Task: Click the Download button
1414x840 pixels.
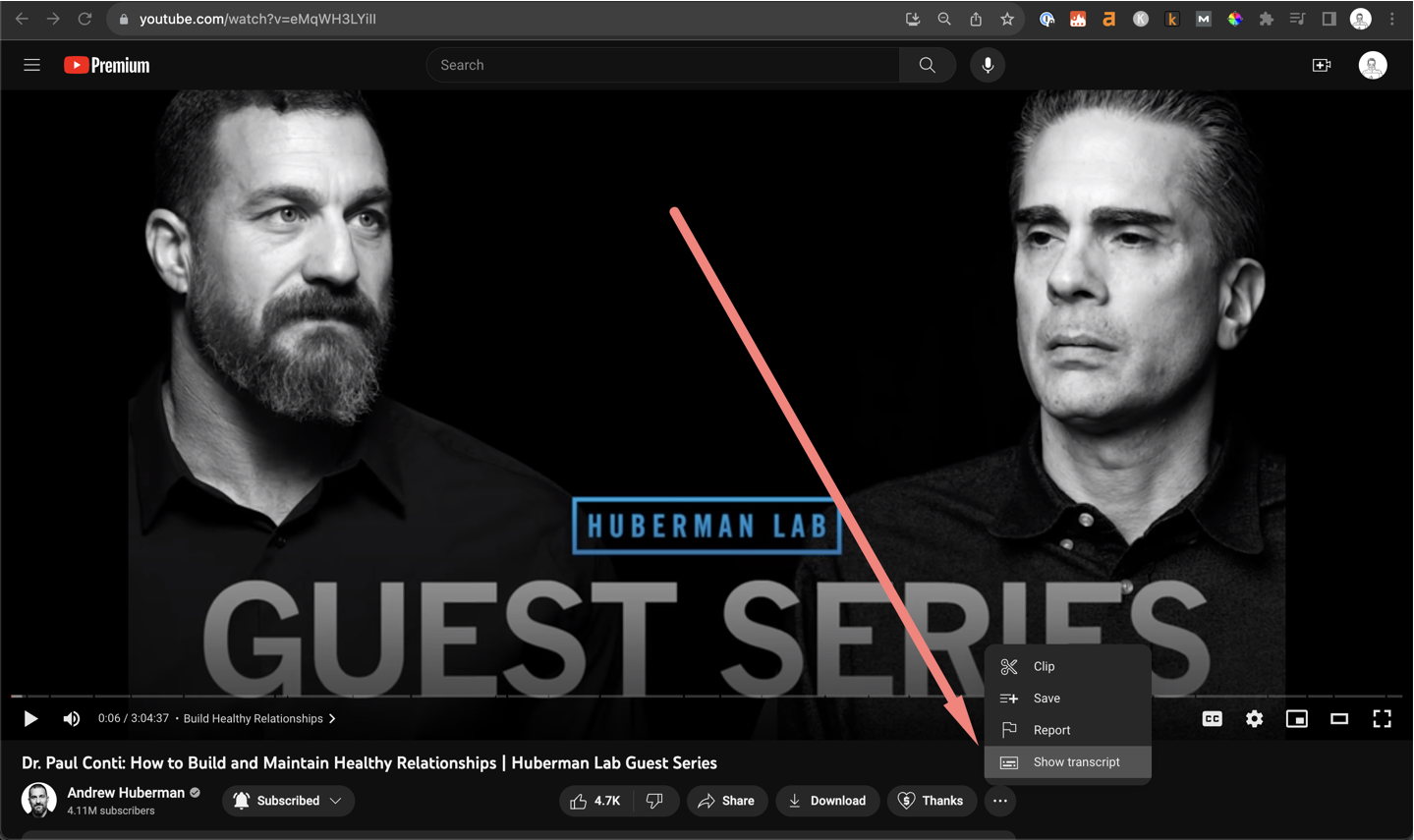Action: click(x=827, y=801)
